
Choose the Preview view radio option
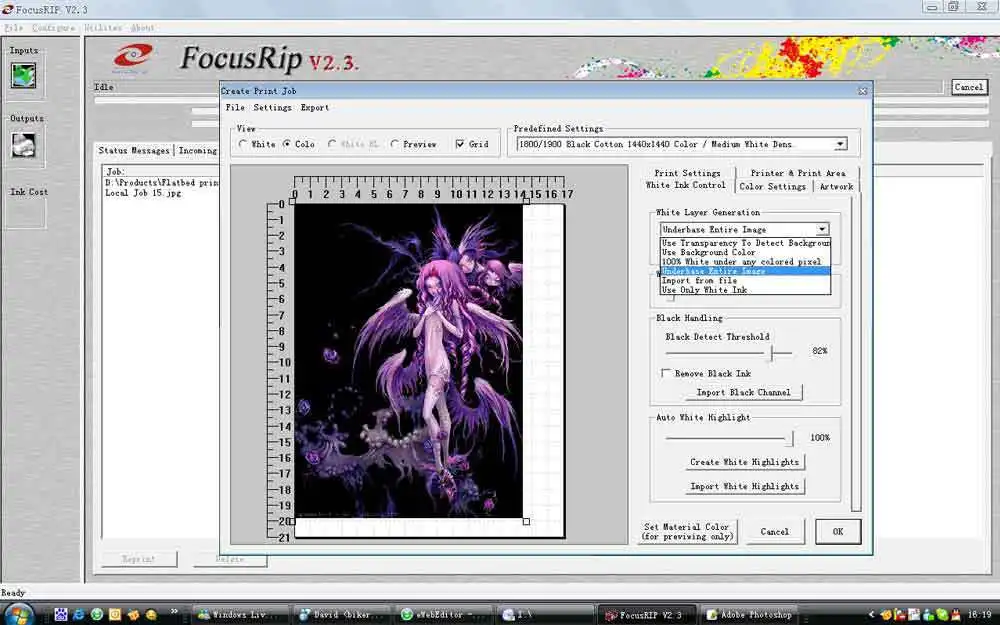tap(395, 144)
